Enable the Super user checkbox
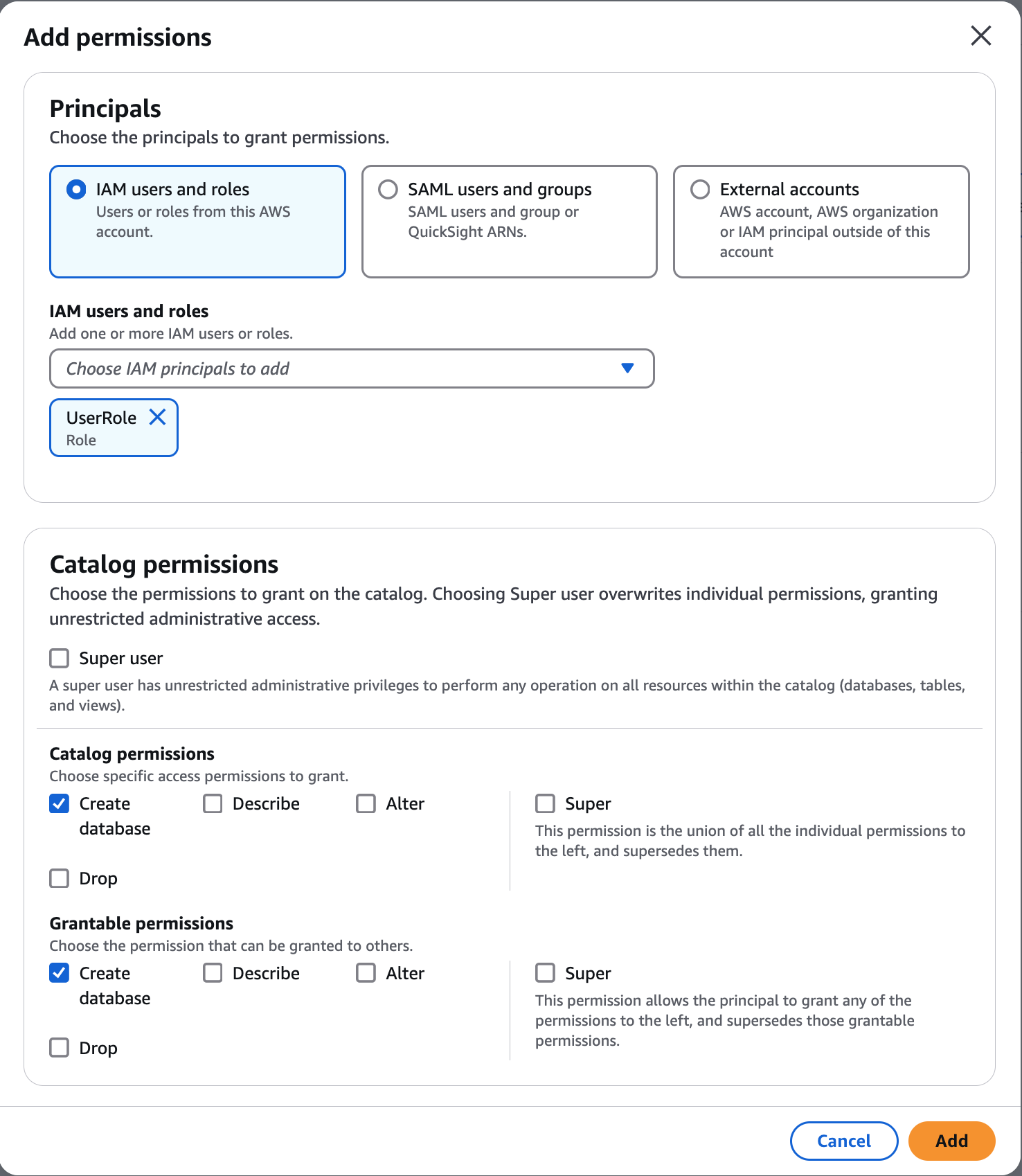The width and height of the screenshot is (1022, 1176). click(59, 658)
